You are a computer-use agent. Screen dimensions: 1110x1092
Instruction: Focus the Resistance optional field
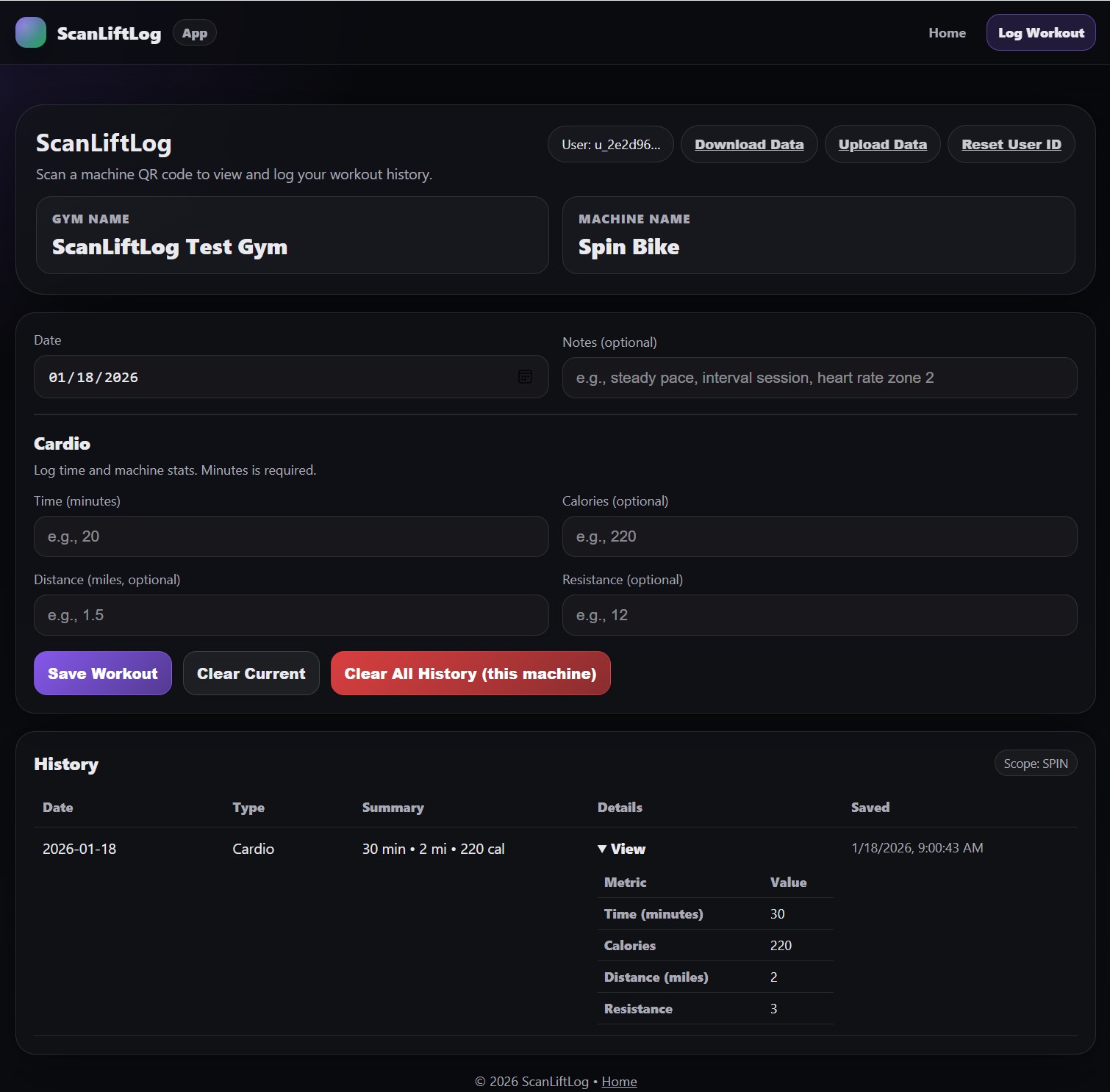[819, 615]
